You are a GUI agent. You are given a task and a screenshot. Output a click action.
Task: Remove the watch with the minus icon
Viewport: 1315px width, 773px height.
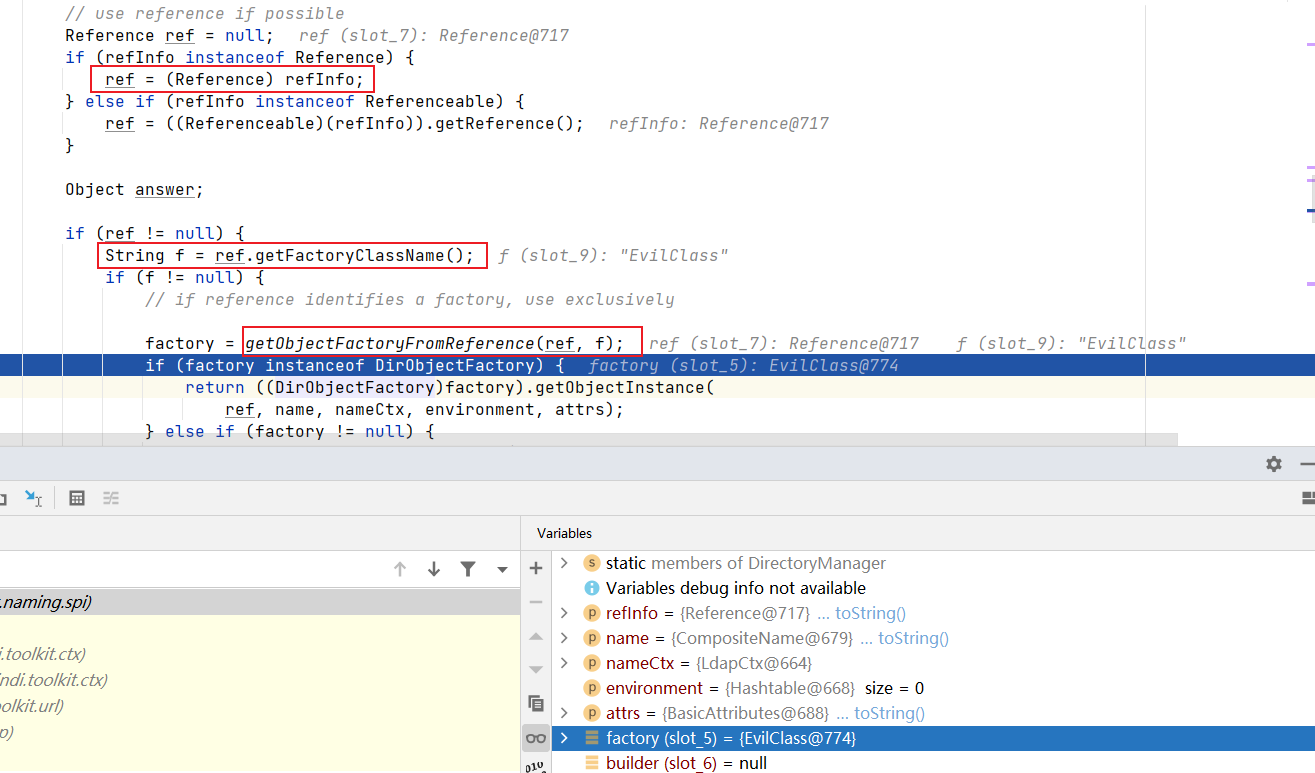tap(536, 602)
